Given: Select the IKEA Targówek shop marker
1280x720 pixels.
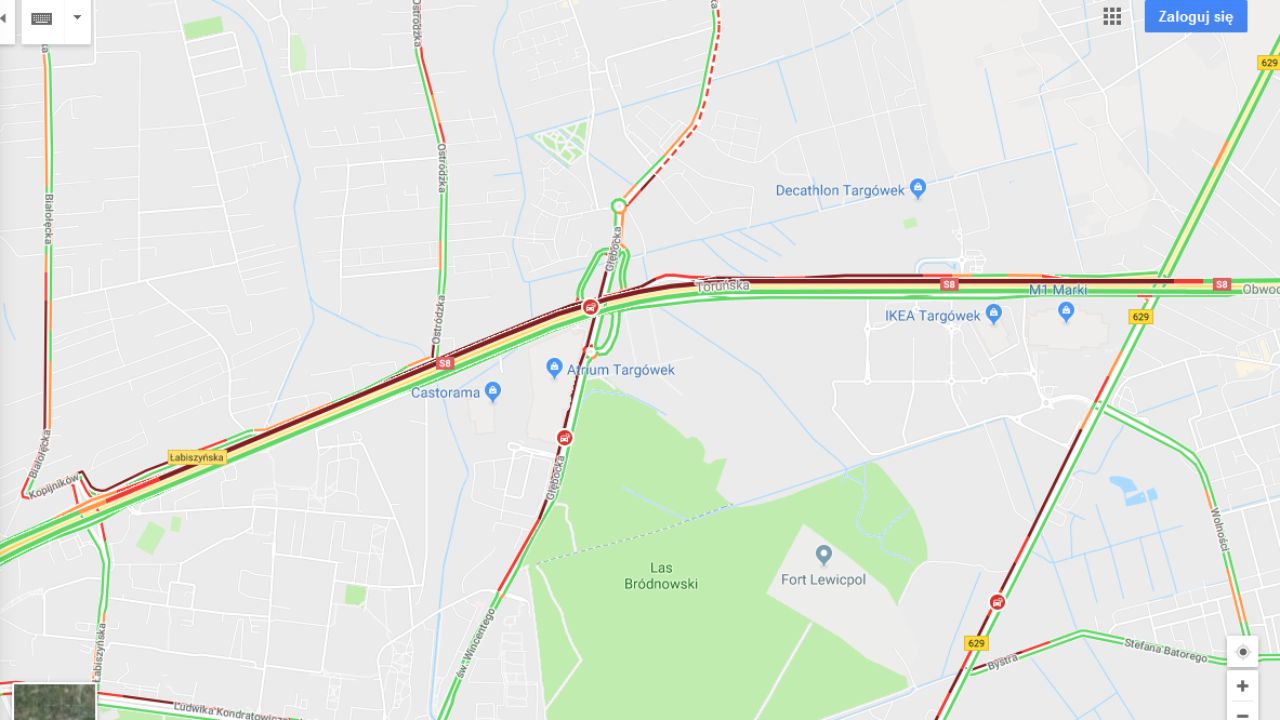Looking at the screenshot, I should pos(993,314).
